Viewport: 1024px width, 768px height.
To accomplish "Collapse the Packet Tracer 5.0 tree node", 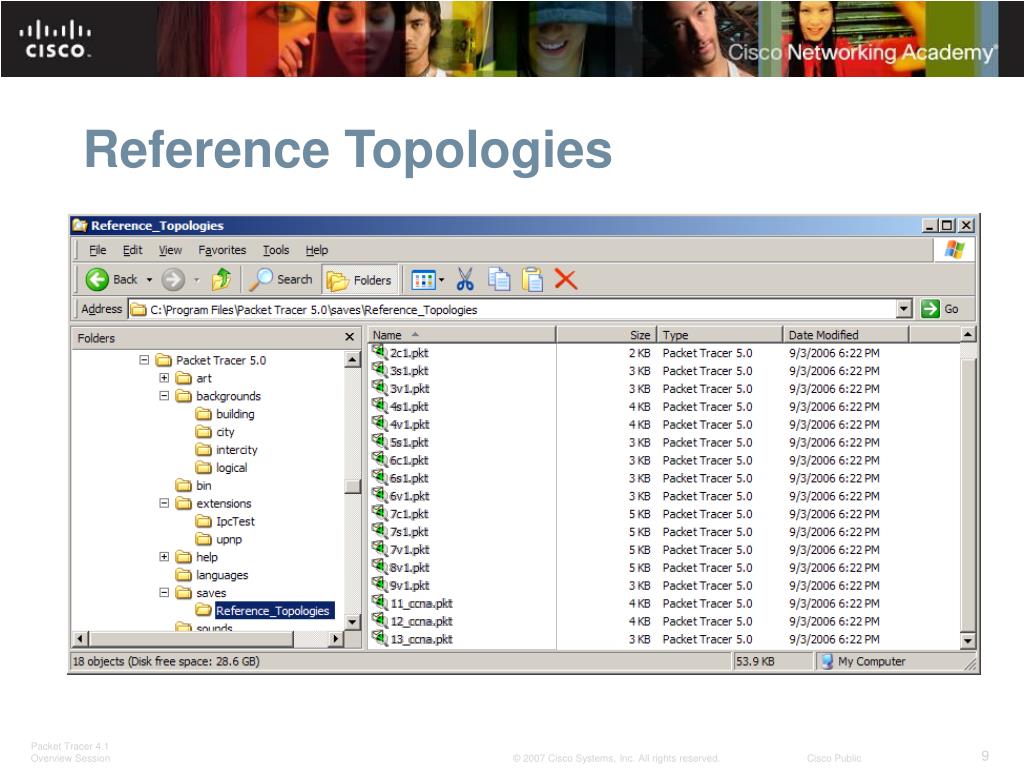I will [x=144, y=360].
